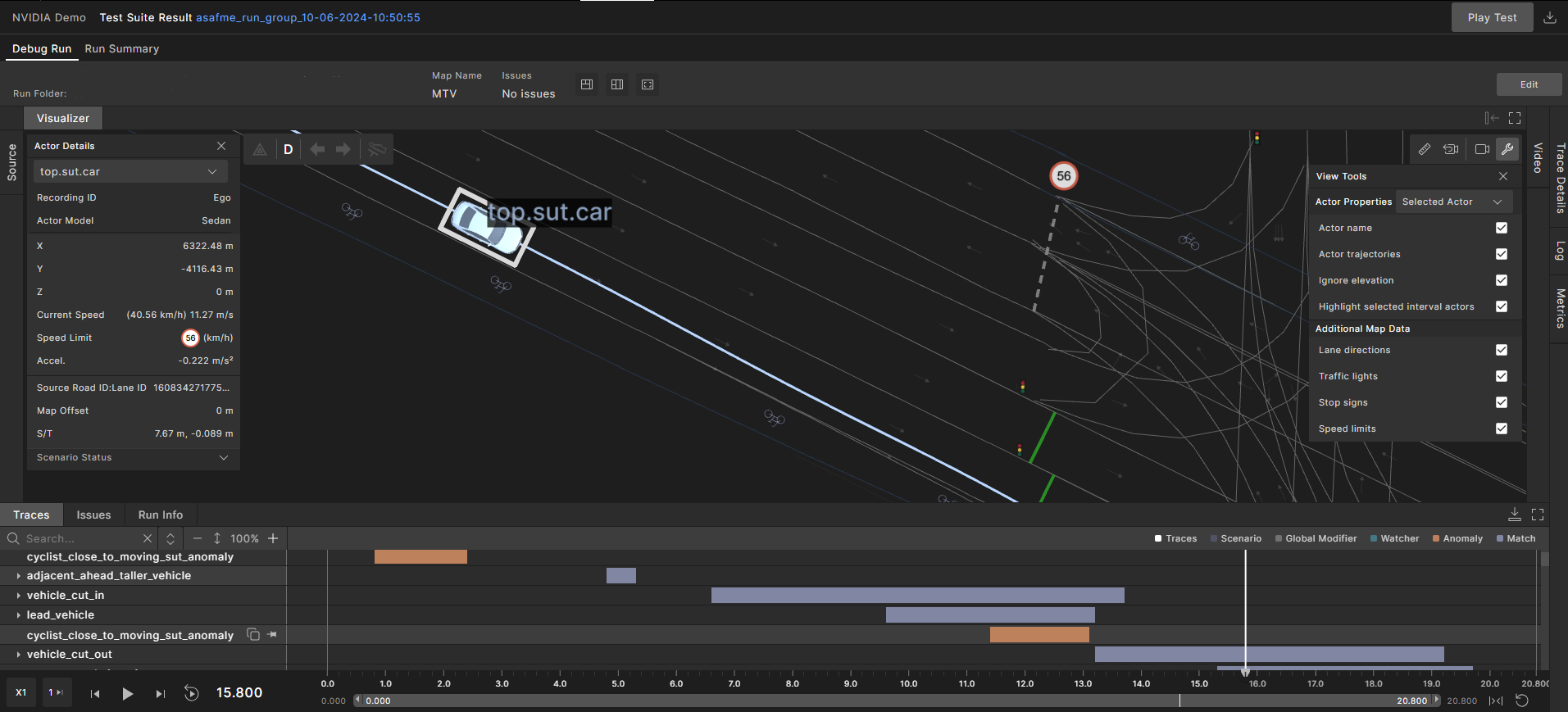This screenshot has height=712, width=1568.
Task: Download traces using the traces panel icon
Action: (x=1515, y=515)
